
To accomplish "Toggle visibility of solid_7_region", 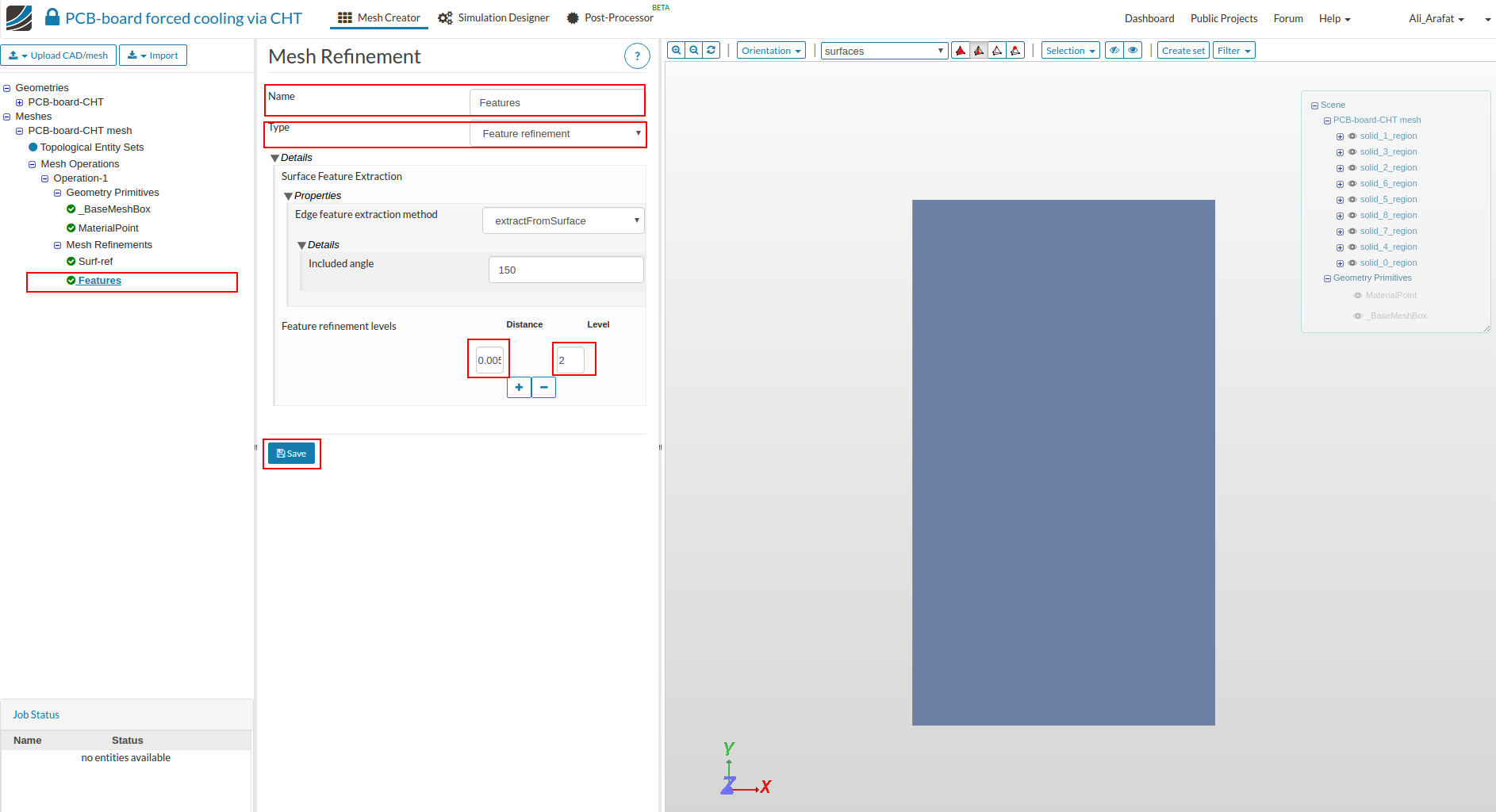I will coord(1352,232).
